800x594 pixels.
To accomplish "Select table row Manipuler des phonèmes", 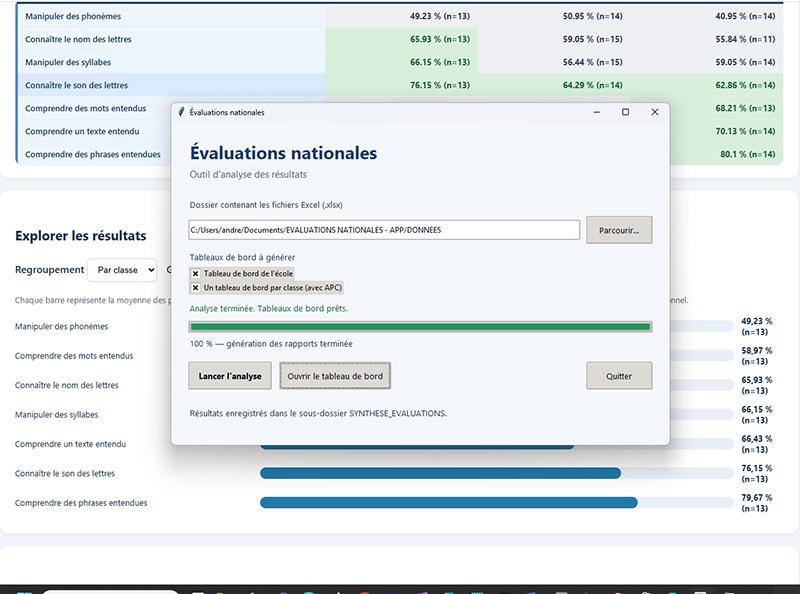I will pyautogui.click(x=400, y=16).
